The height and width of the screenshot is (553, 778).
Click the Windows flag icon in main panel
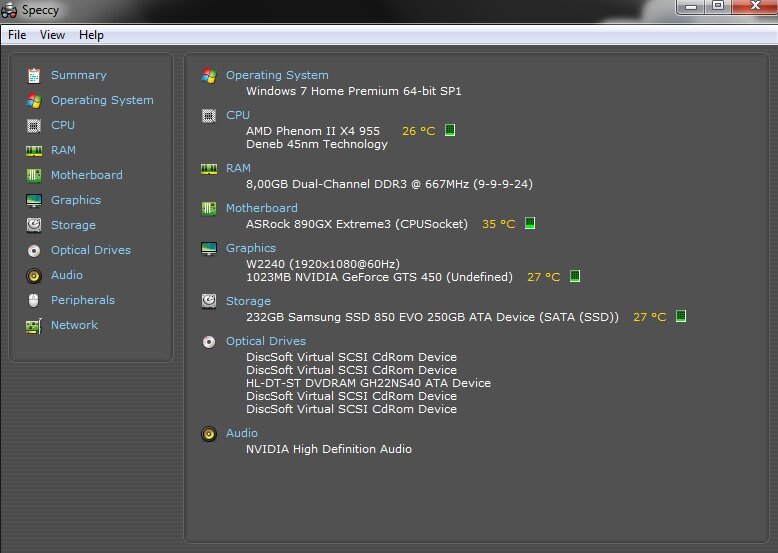click(x=209, y=76)
